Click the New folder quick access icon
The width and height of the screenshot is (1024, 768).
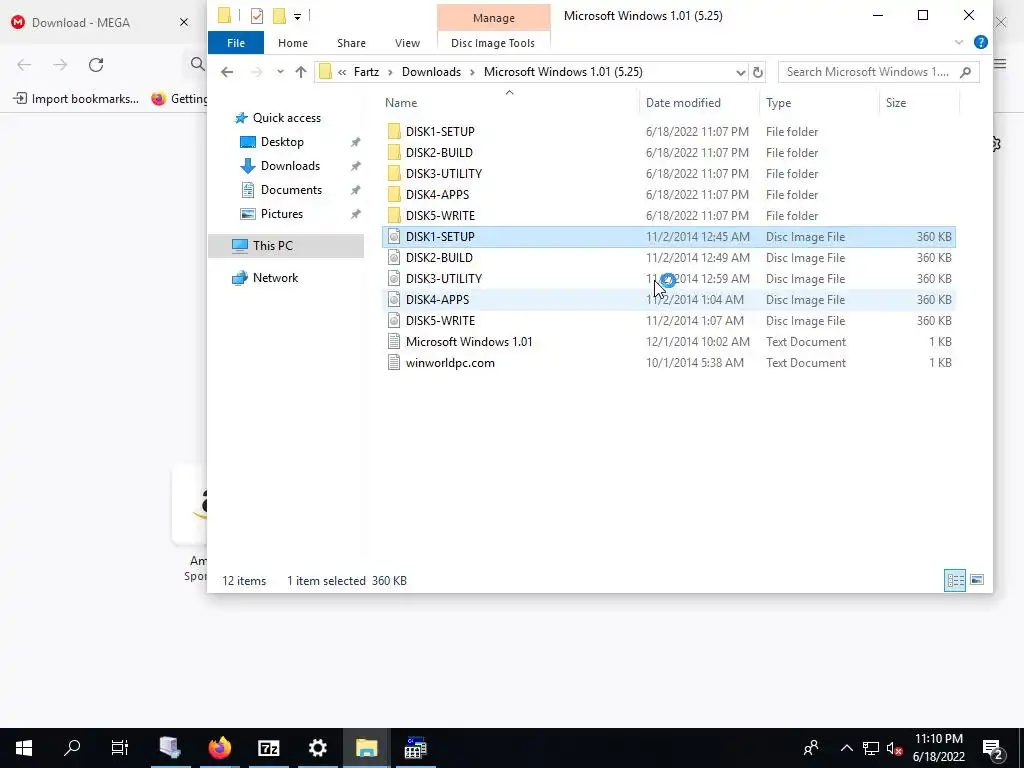pos(280,16)
